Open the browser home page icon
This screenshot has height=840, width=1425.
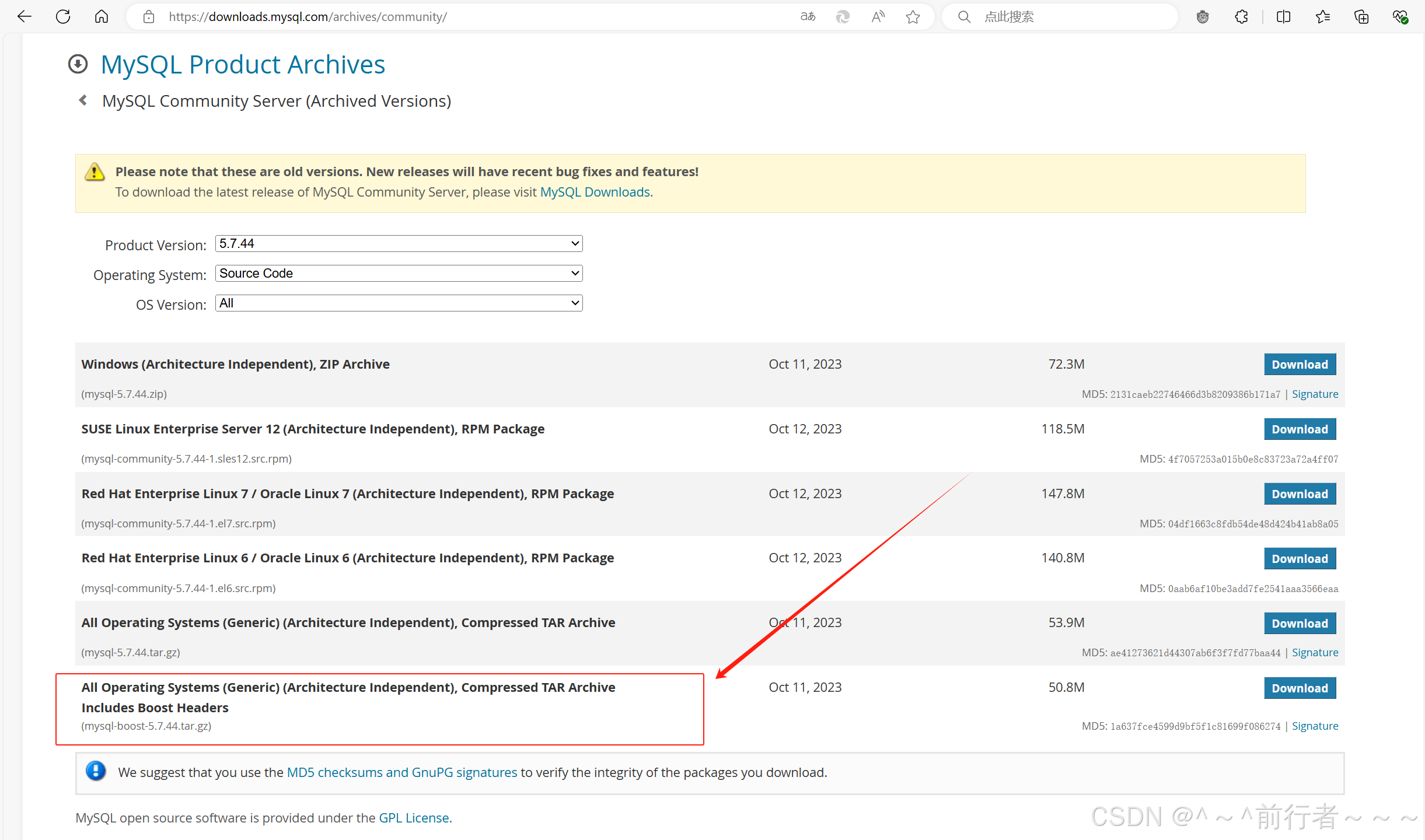[x=102, y=16]
